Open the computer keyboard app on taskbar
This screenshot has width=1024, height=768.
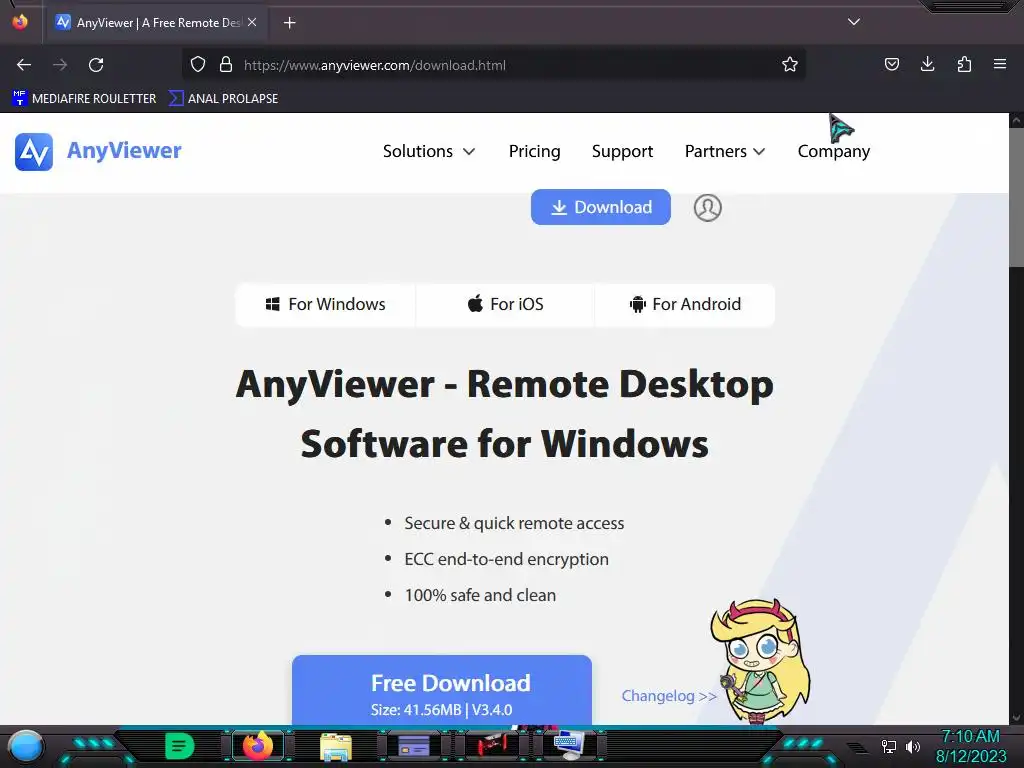[x=569, y=746]
